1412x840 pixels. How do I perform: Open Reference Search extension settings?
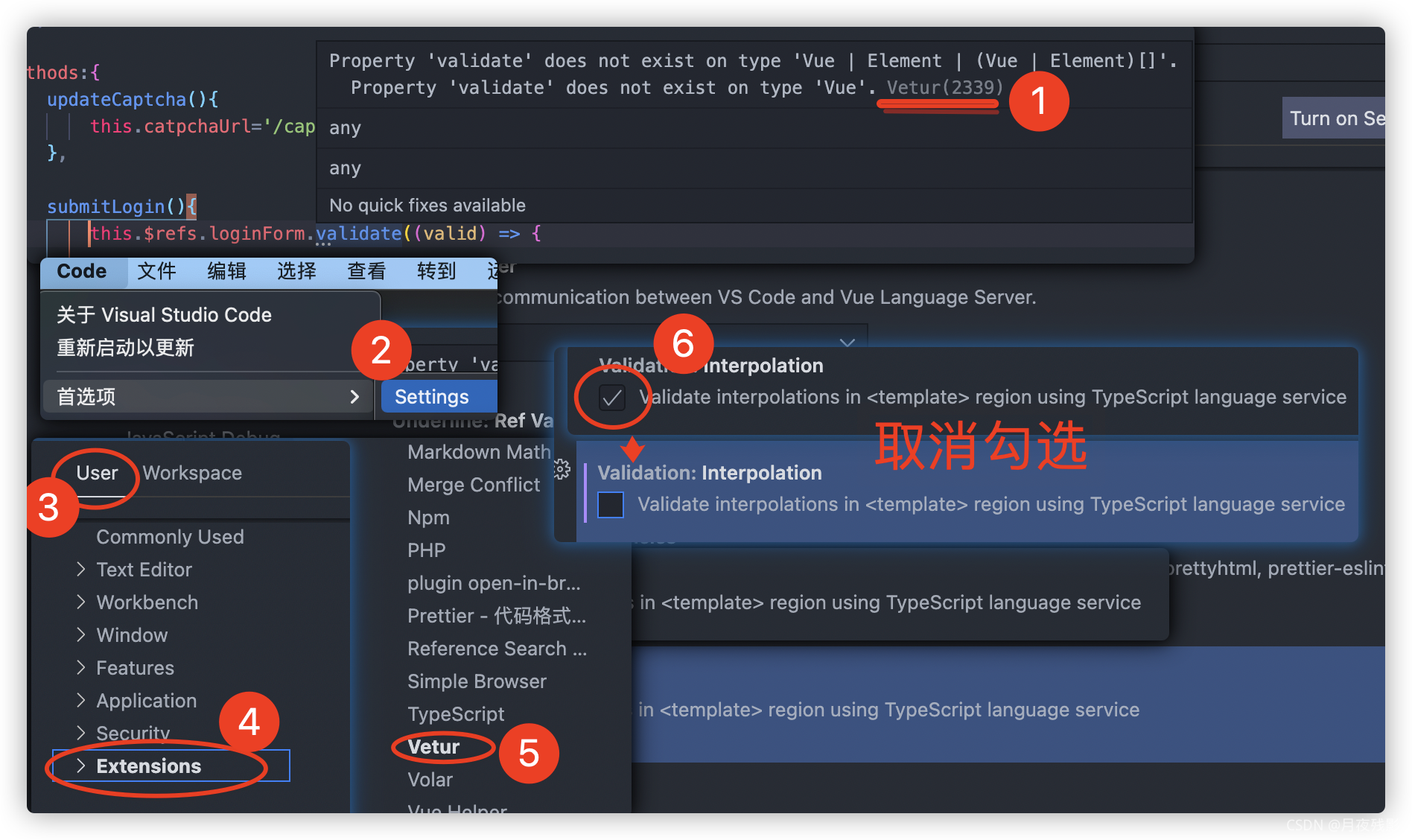497,649
